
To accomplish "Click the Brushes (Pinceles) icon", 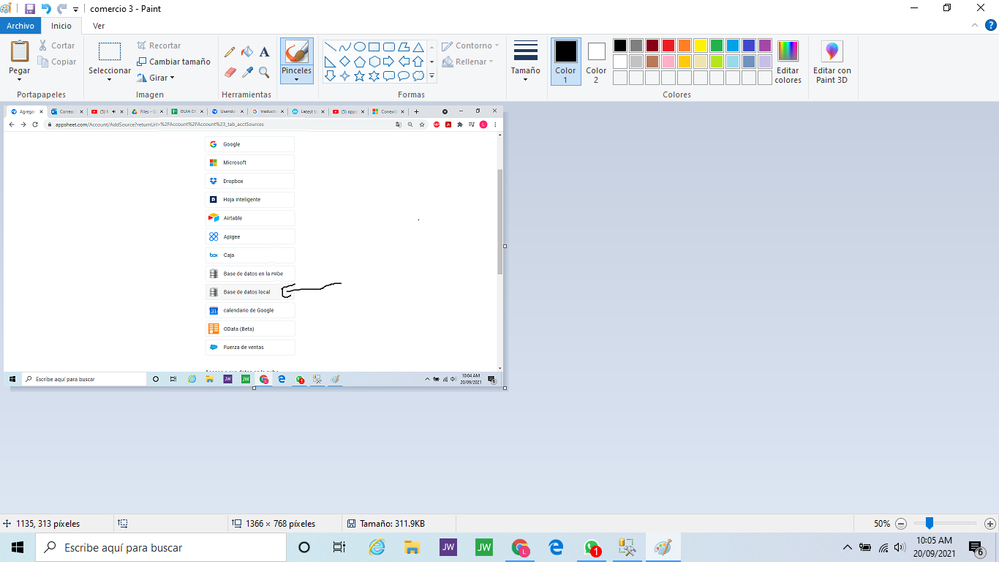I will tap(297, 52).
